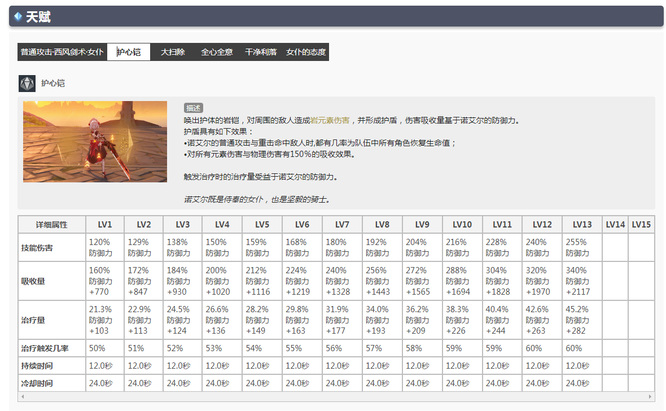Click the 50% heal trigger chance cell
Image resolution: width=666 pixels, height=411 pixels.
105,348
